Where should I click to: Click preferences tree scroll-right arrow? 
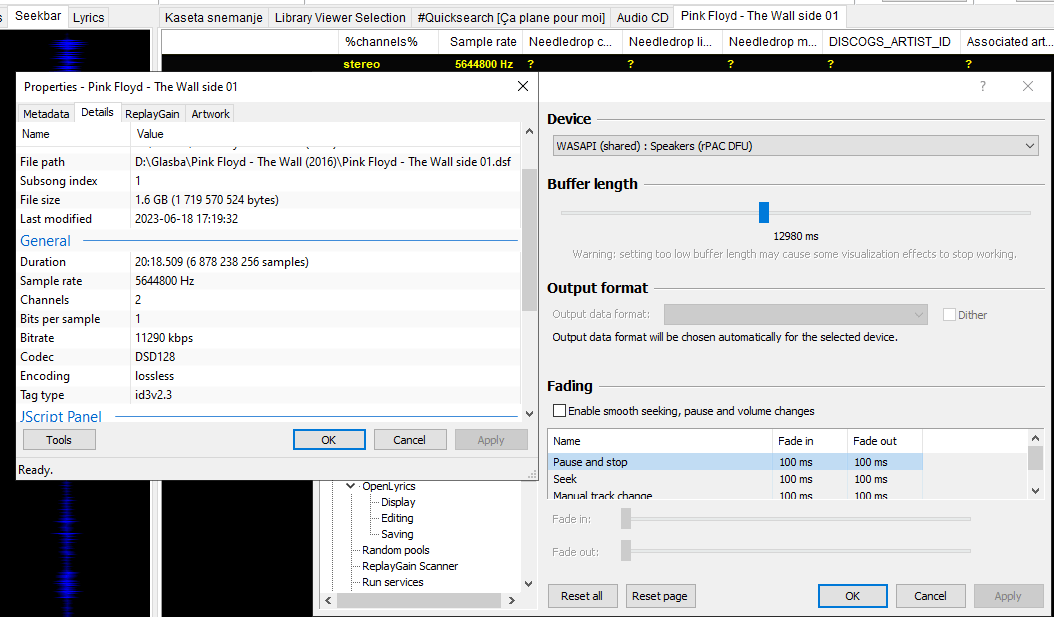pos(512,600)
